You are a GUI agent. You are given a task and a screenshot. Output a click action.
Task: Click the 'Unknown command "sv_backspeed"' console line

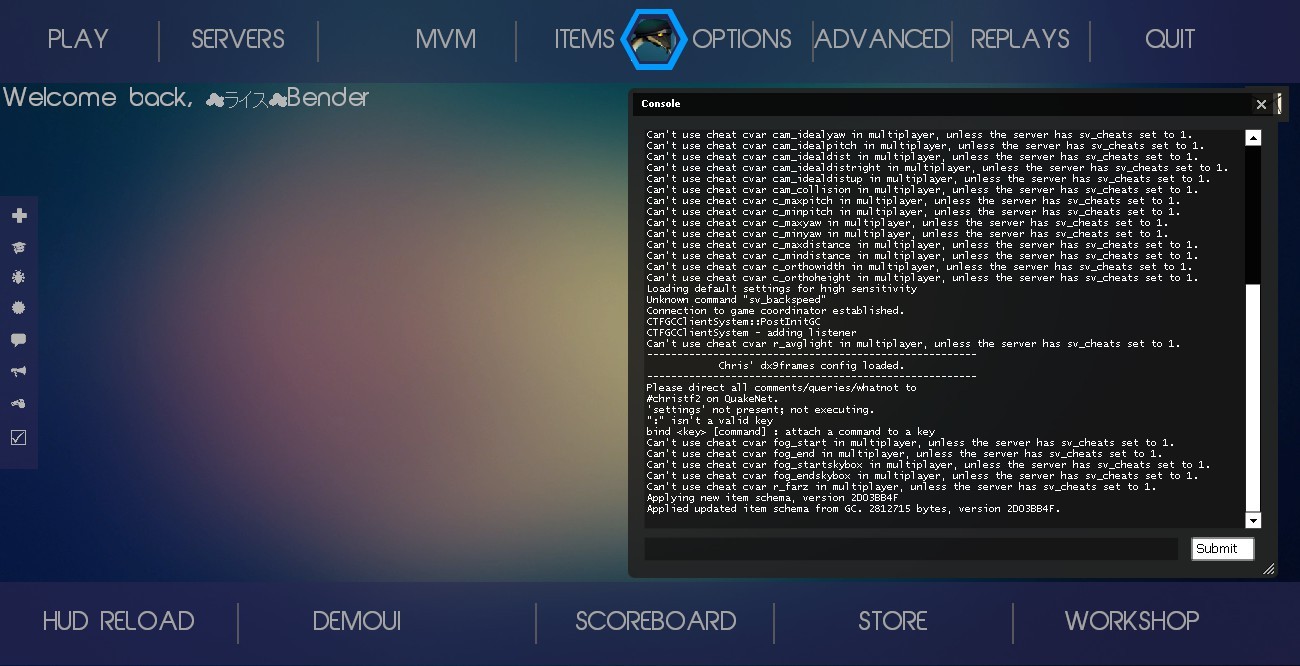tap(736, 300)
